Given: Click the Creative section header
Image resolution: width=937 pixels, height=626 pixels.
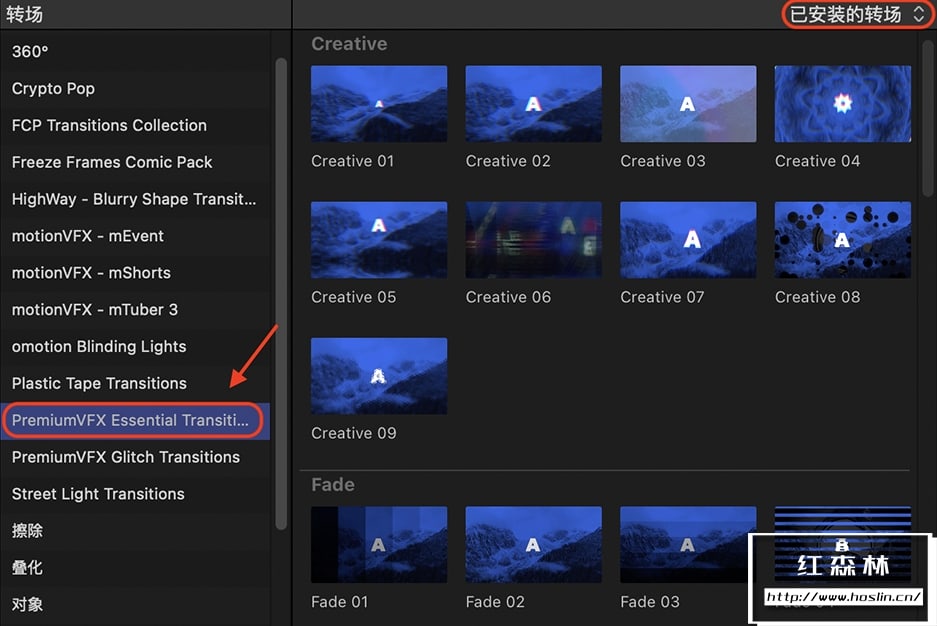Looking at the screenshot, I should (x=349, y=44).
